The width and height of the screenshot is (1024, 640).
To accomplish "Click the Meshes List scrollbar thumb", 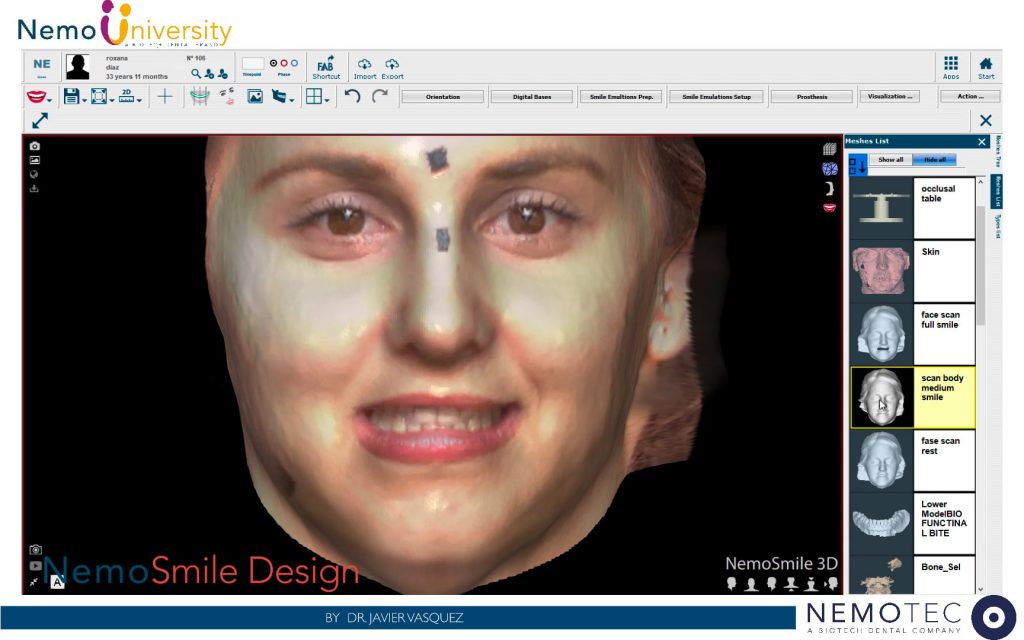I will click(x=980, y=264).
